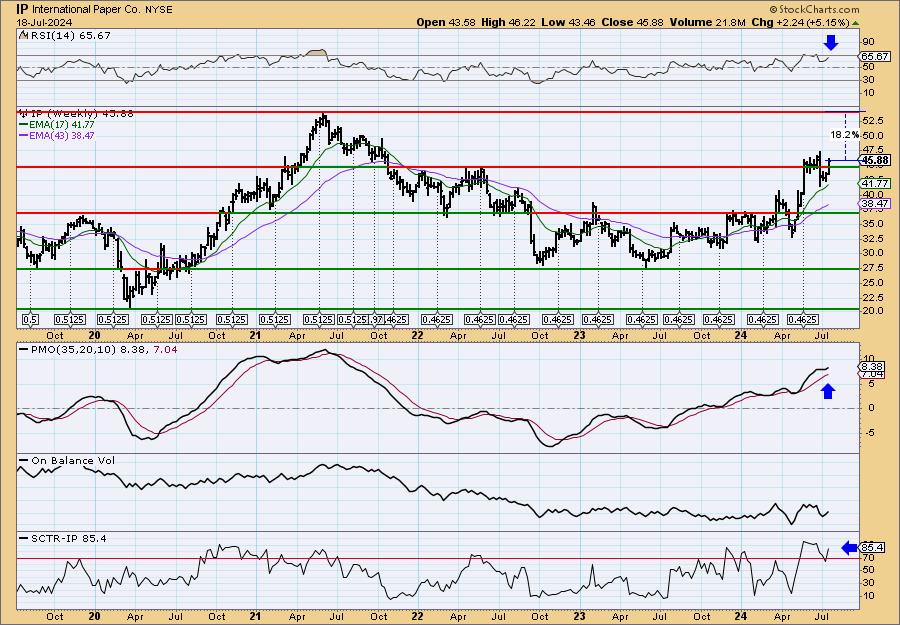Click the PMO legend line symbol
Viewport: 900px width, 625px height.
click(24, 349)
